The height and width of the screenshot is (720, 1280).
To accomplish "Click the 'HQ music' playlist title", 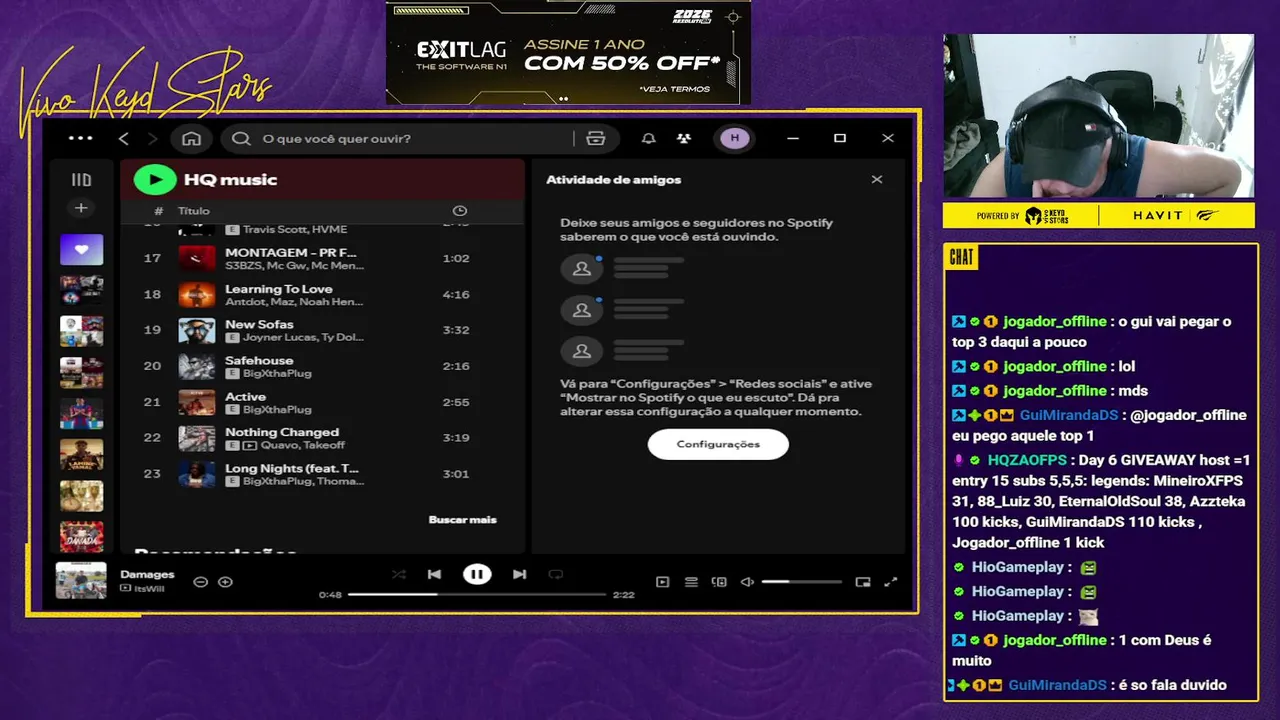I will pyautogui.click(x=231, y=180).
